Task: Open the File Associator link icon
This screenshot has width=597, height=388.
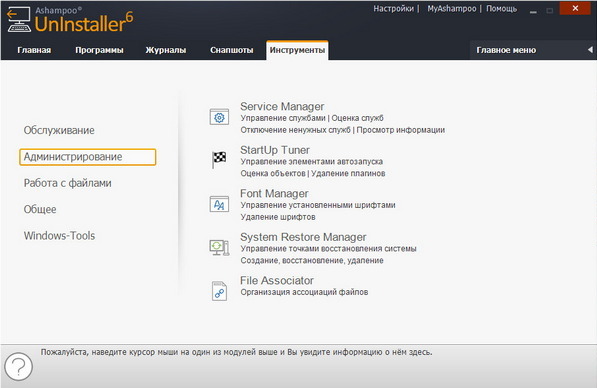Action: [x=219, y=291]
